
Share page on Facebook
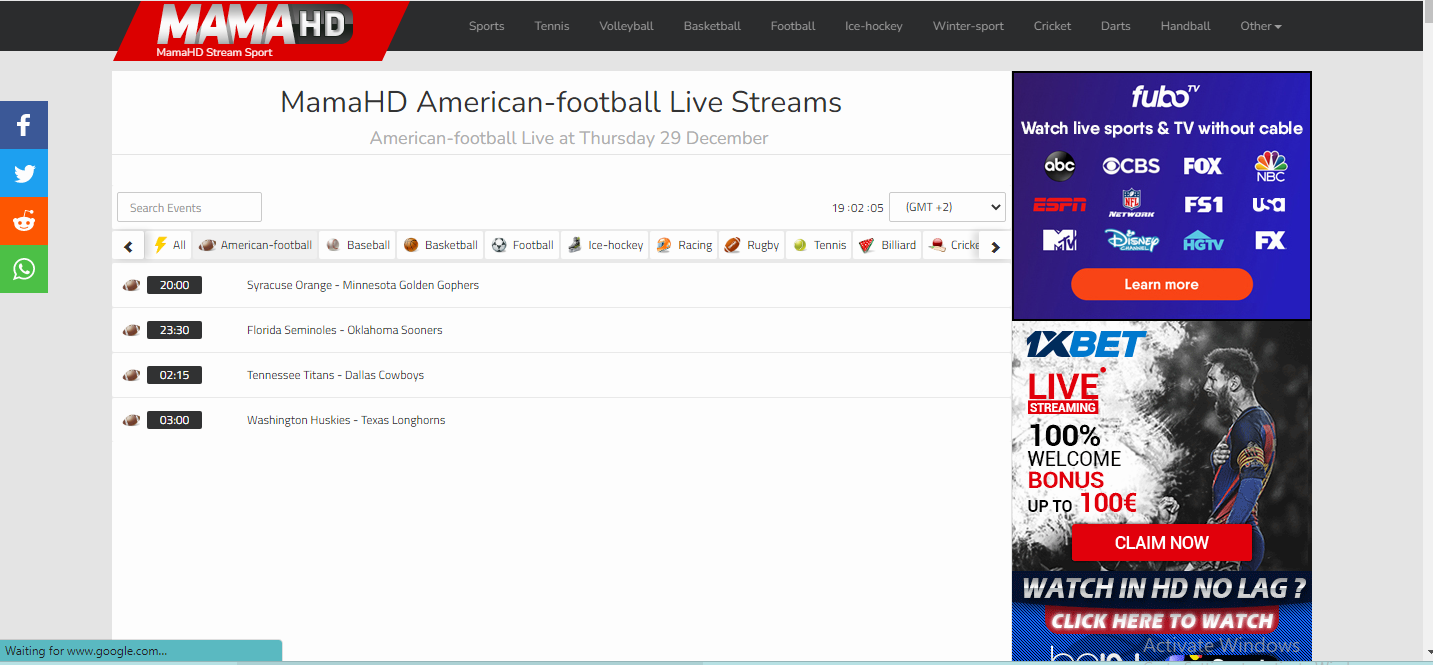(x=24, y=125)
